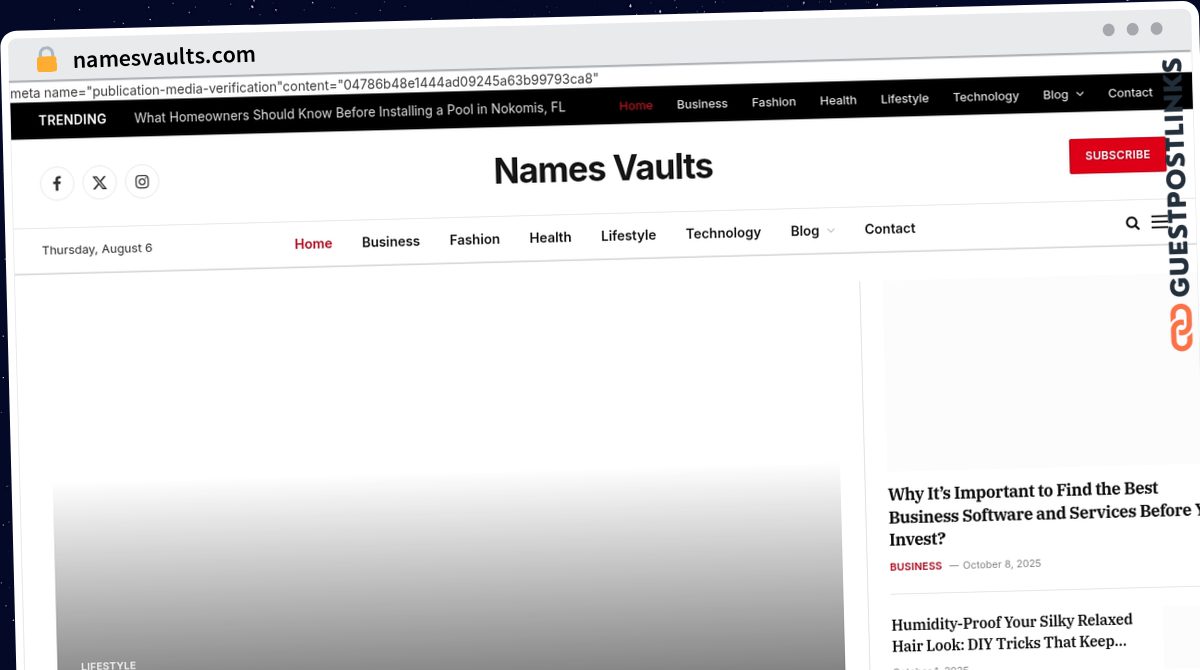Go to Technology in main navigation

pyautogui.click(x=723, y=233)
